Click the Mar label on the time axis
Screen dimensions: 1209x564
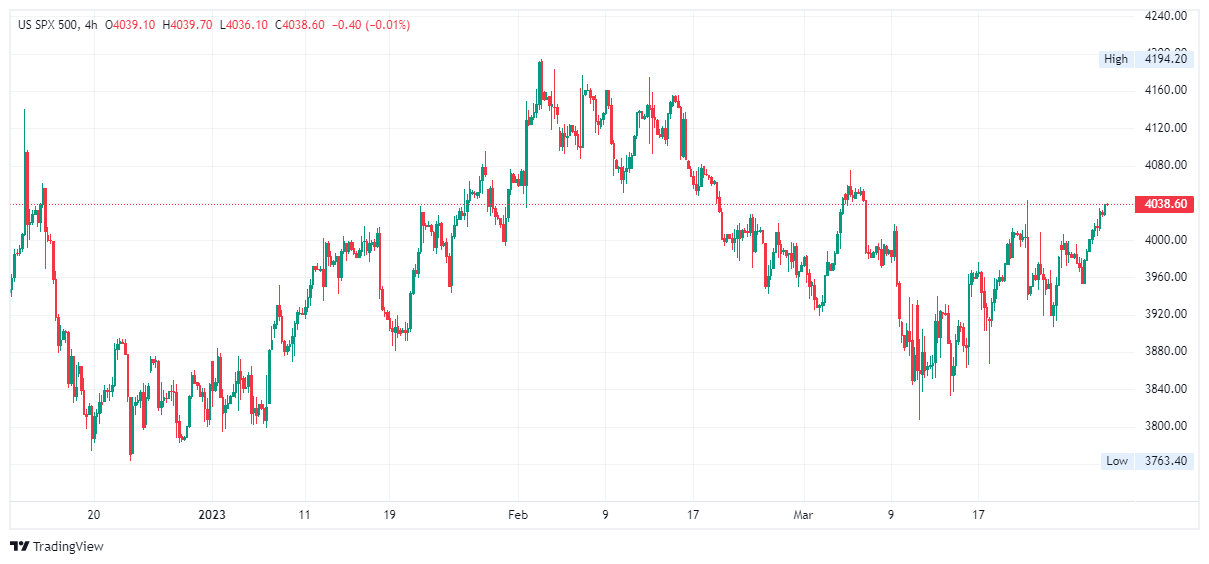point(803,515)
